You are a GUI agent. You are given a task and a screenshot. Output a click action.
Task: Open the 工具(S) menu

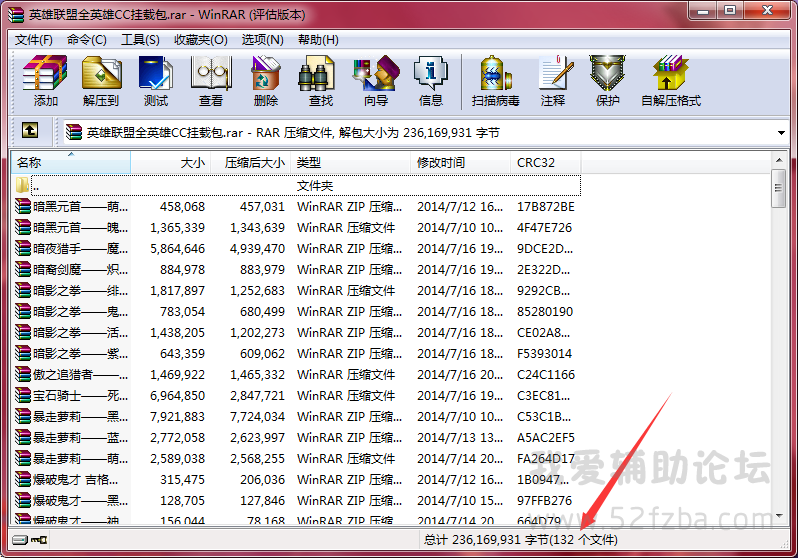pos(140,40)
